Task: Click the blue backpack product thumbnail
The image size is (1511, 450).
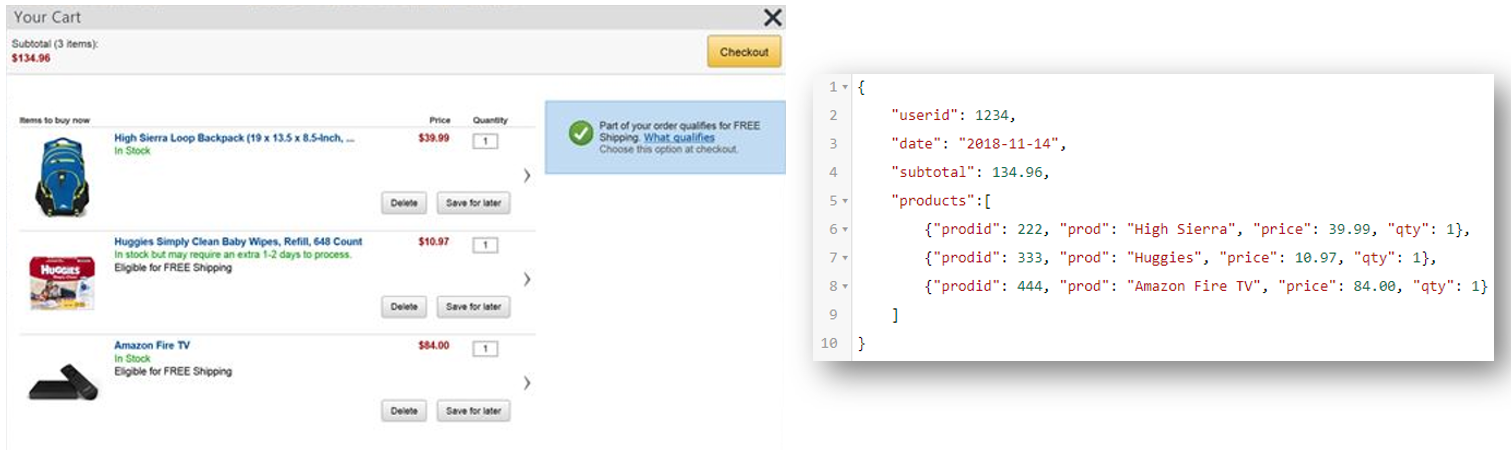Action: (x=62, y=178)
